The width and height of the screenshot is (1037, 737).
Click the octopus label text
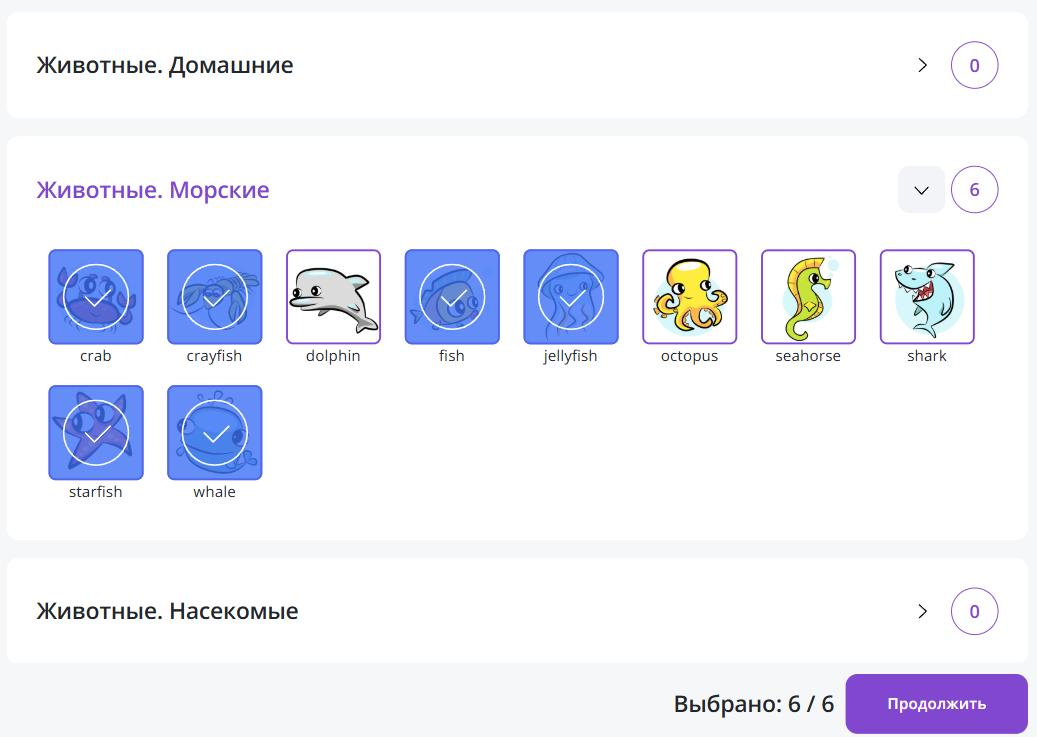coord(690,356)
